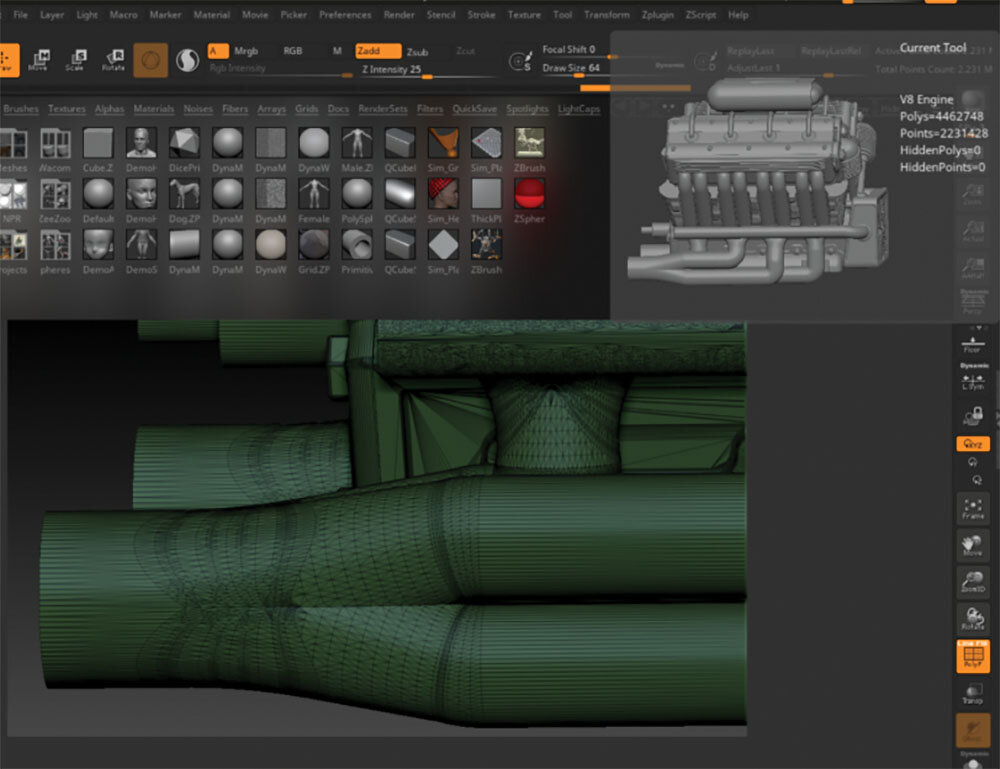Screen dimensions: 1000x769
Task: Toggle the L.Sym local symmetry icon
Action: 973,381
